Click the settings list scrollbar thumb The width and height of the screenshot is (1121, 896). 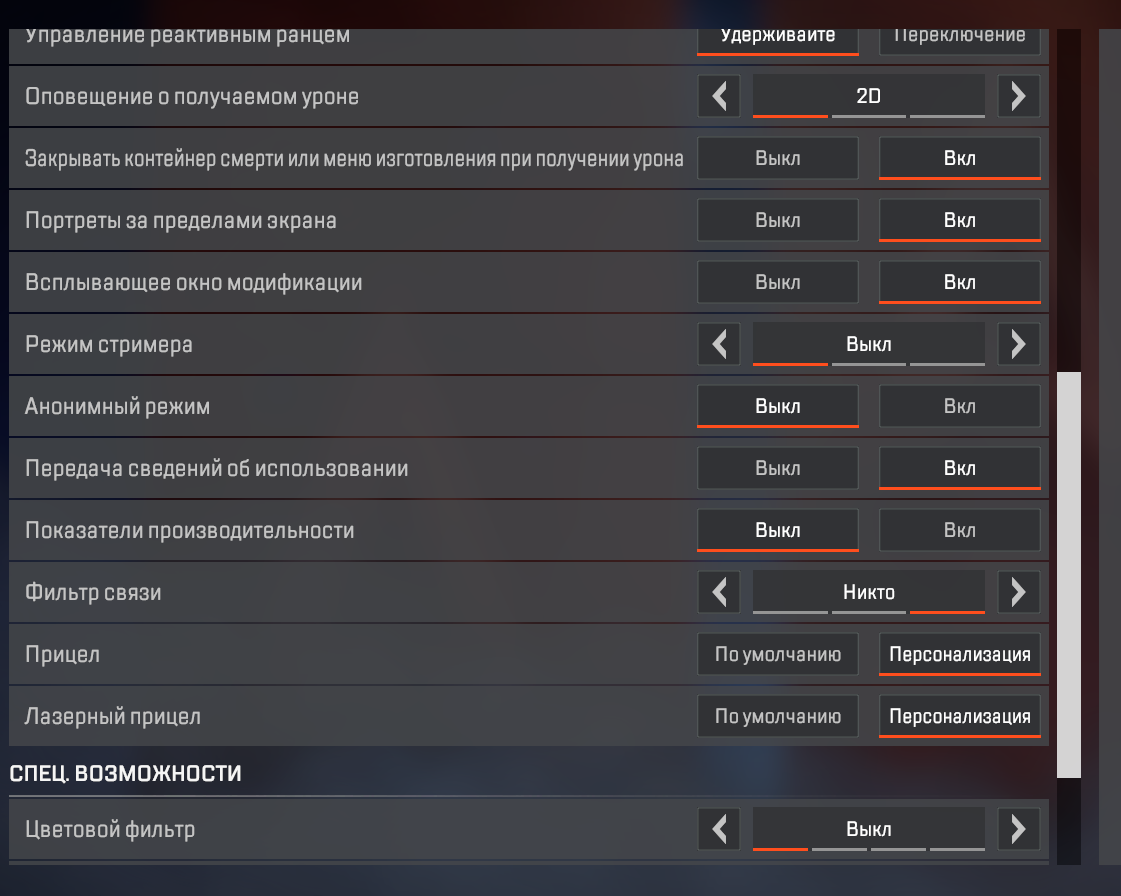point(1069,575)
